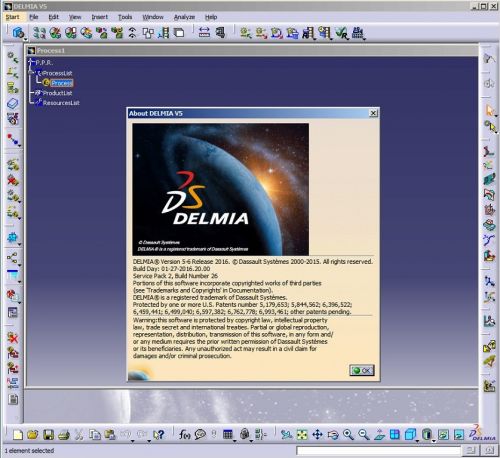The image size is (500, 458).
Task: Open the Undo history dropdown arrow
Action: (132, 441)
